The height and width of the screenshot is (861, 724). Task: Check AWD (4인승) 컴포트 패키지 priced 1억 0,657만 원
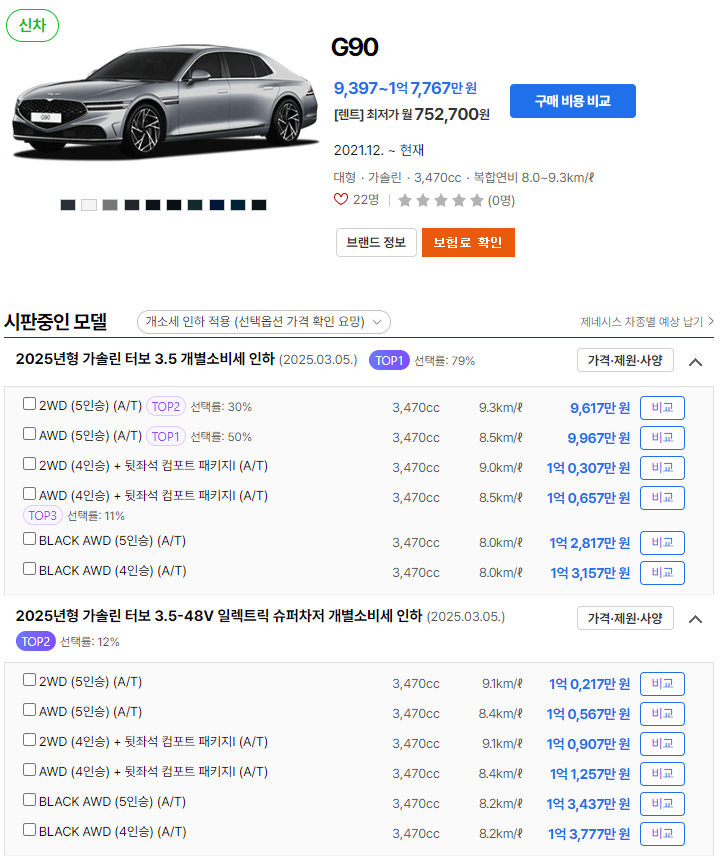30,494
